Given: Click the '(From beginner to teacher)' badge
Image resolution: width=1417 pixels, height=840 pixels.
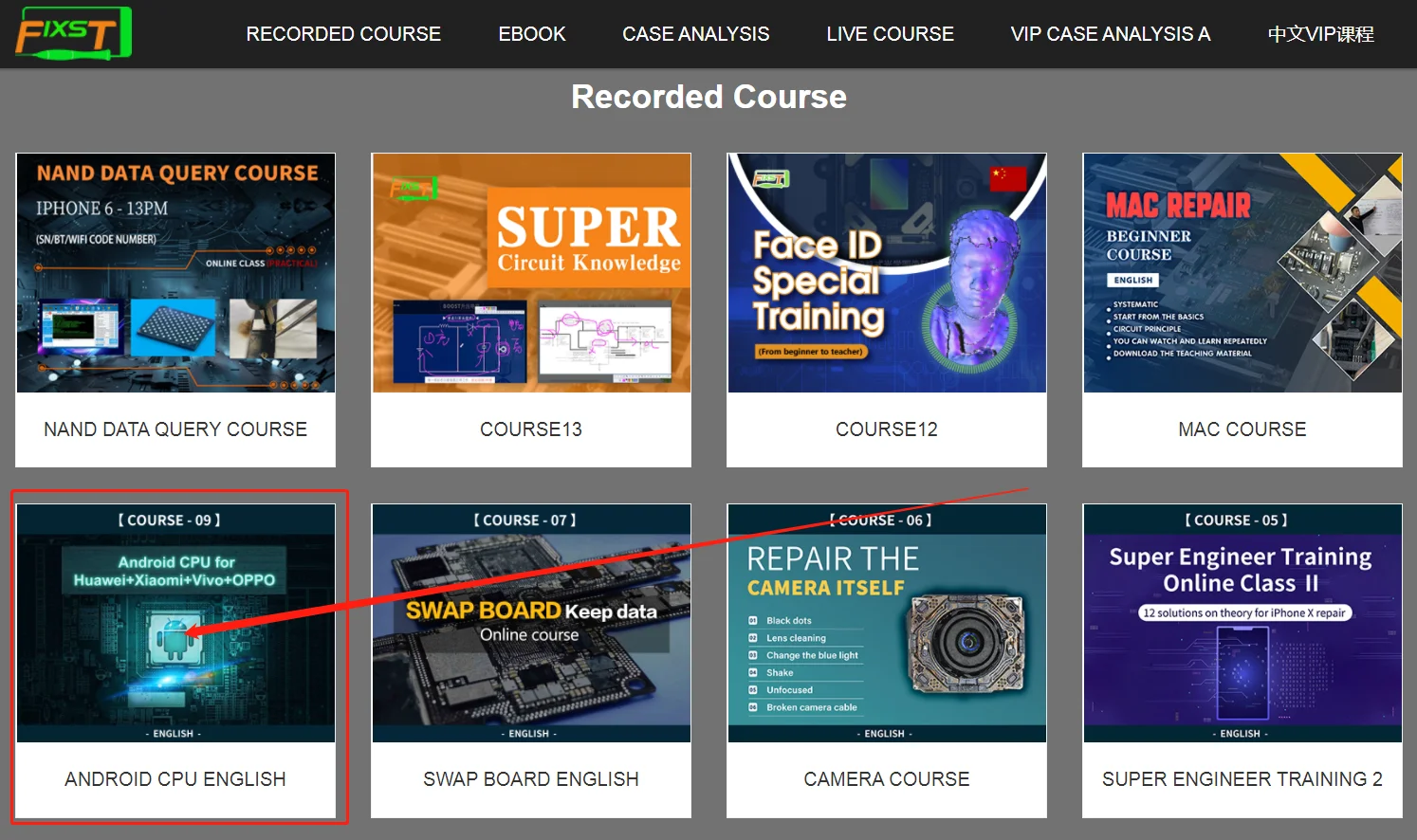Looking at the screenshot, I should 811,352.
